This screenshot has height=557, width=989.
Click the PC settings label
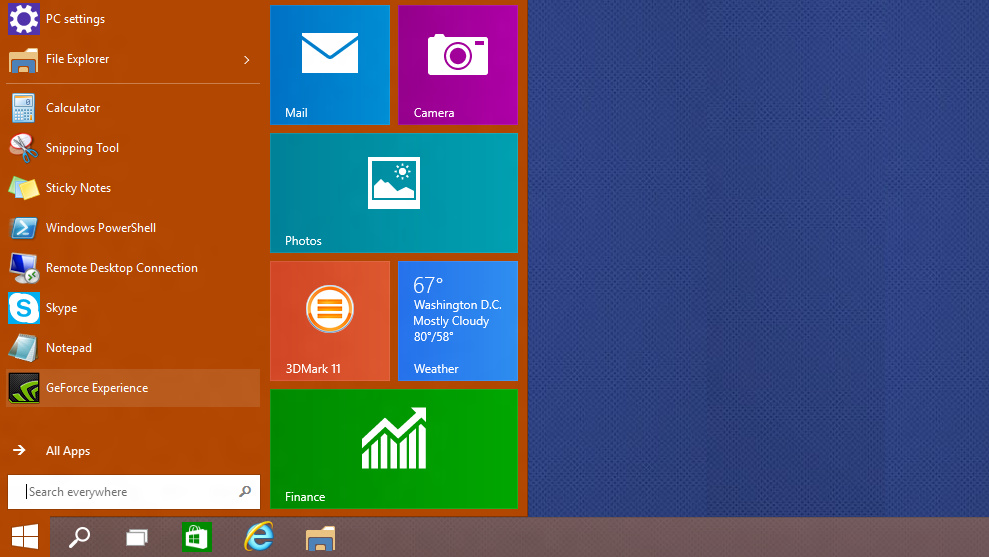click(x=76, y=20)
